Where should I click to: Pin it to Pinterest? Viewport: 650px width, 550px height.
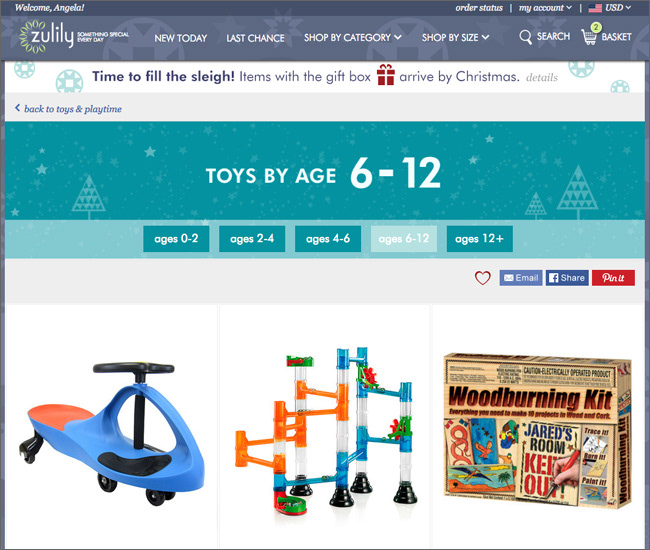click(613, 278)
